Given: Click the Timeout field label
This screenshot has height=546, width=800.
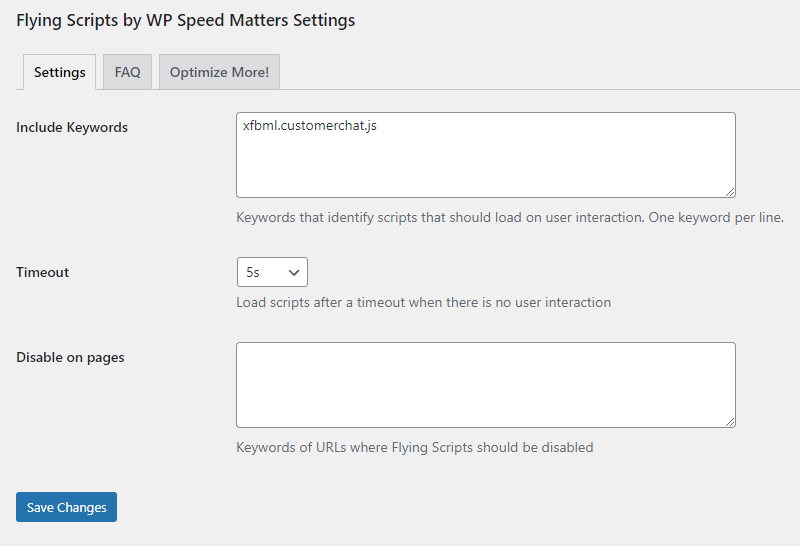Looking at the screenshot, I should tap(43, 272).
